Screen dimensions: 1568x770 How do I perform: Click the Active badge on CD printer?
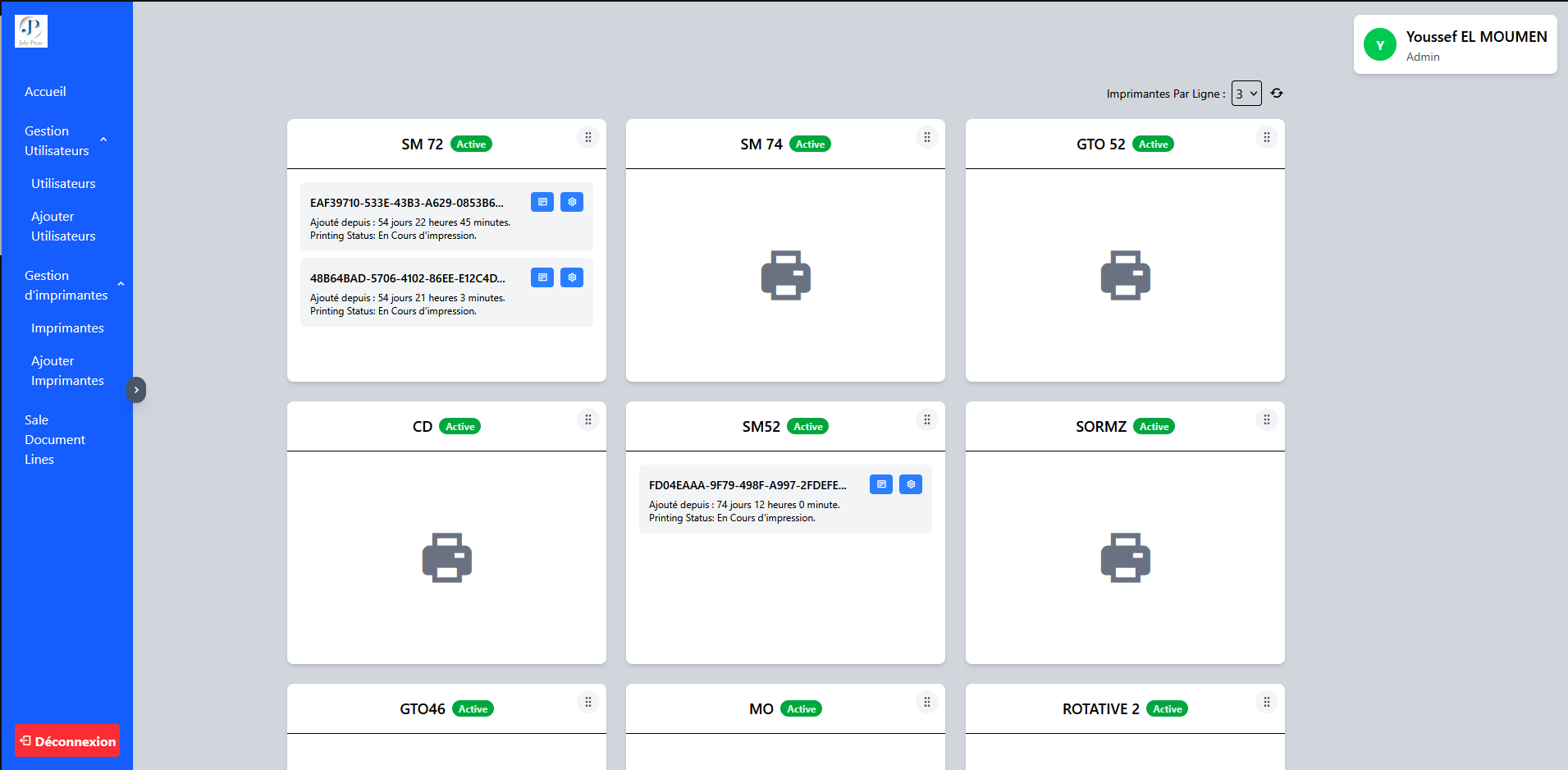(x=460, y=427)
